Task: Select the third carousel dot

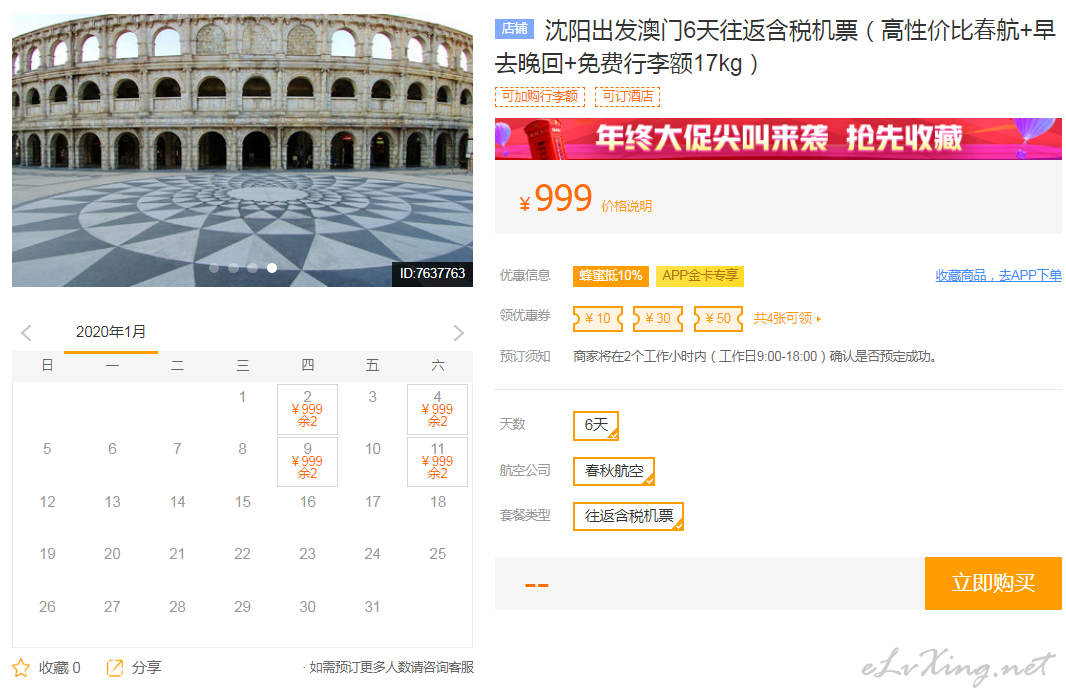Action: [x=252, y=268]
